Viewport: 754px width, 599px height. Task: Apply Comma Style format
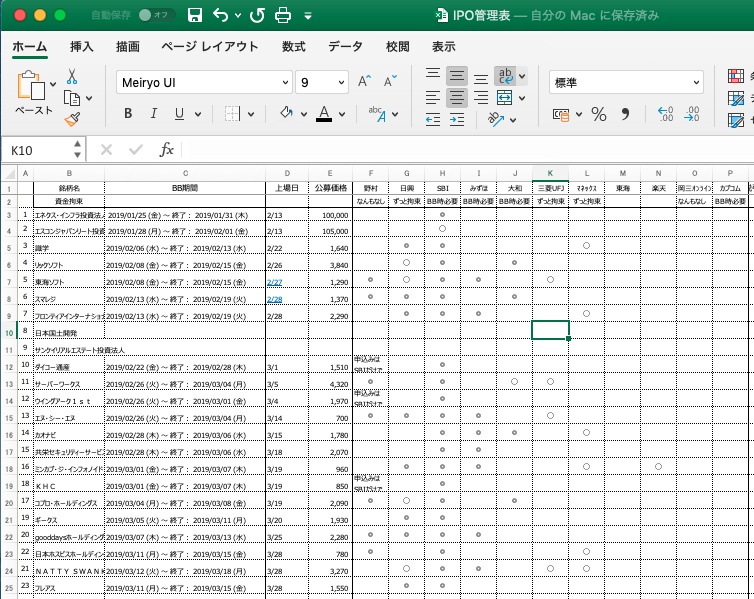[625, 114]
